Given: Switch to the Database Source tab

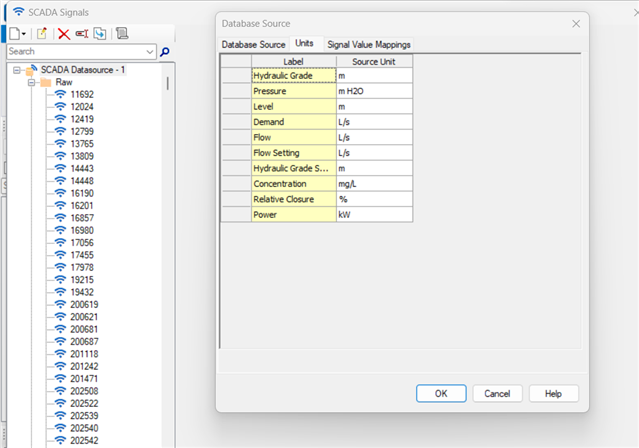Looking at the screenshot, I should (x=253, y=45).
